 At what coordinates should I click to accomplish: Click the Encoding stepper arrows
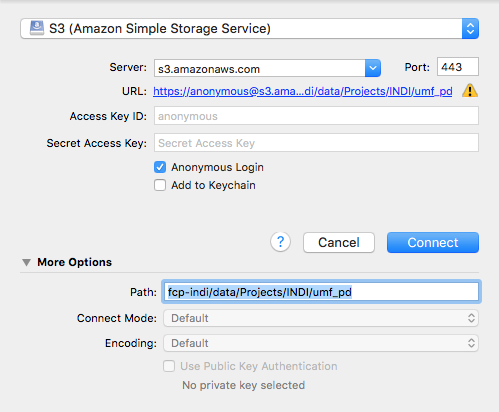(471, 343)
